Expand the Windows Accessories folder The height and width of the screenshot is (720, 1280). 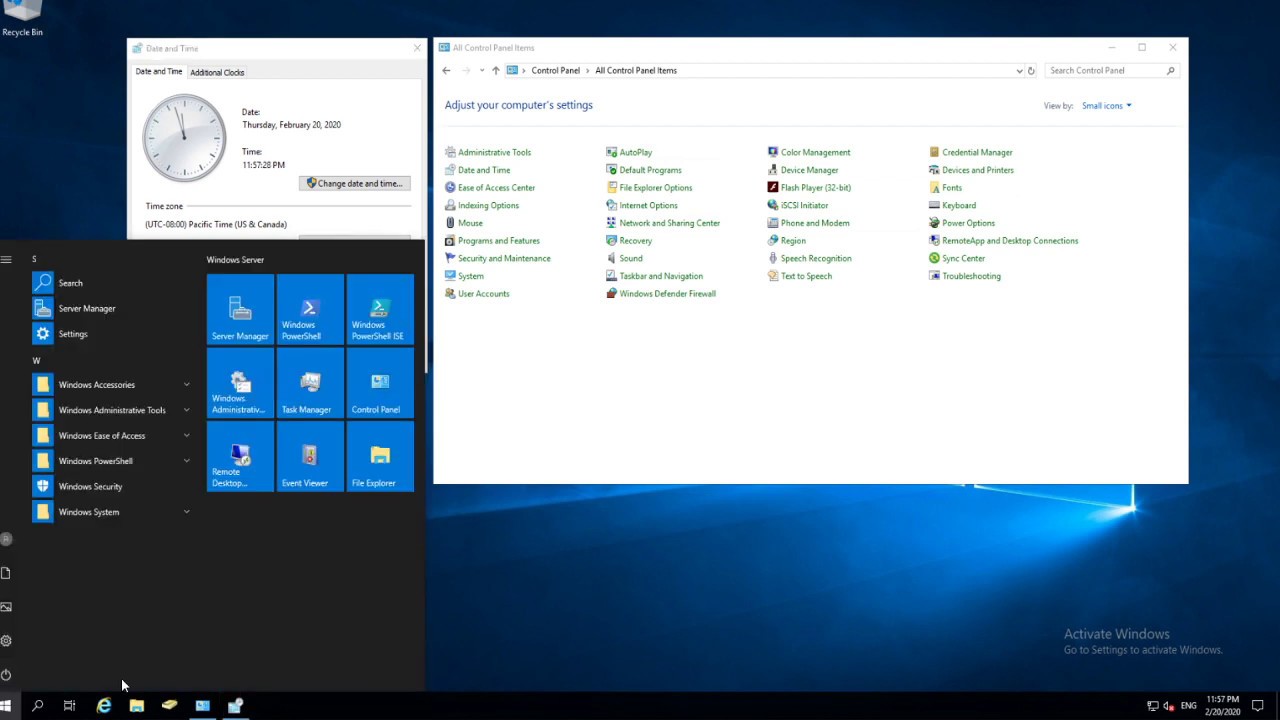112,385
